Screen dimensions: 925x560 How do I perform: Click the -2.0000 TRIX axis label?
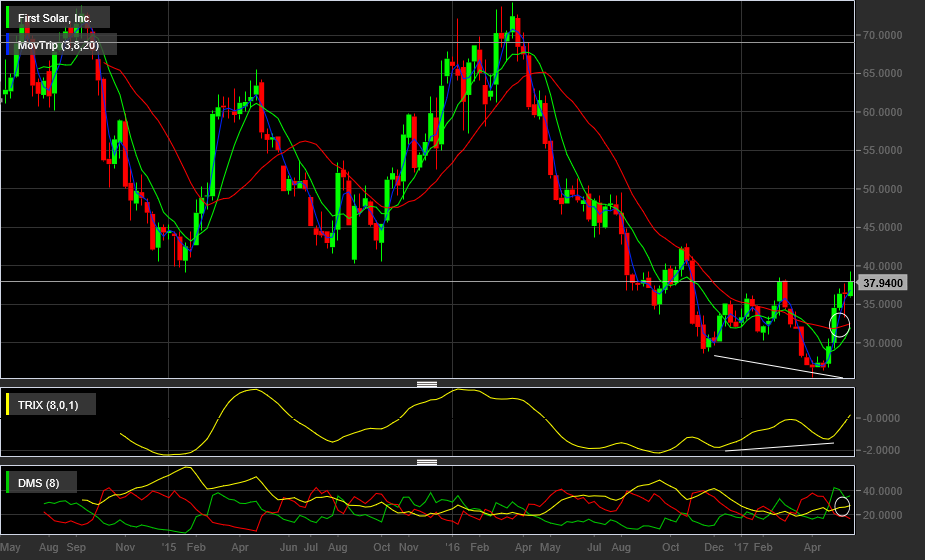pos(881,450)
